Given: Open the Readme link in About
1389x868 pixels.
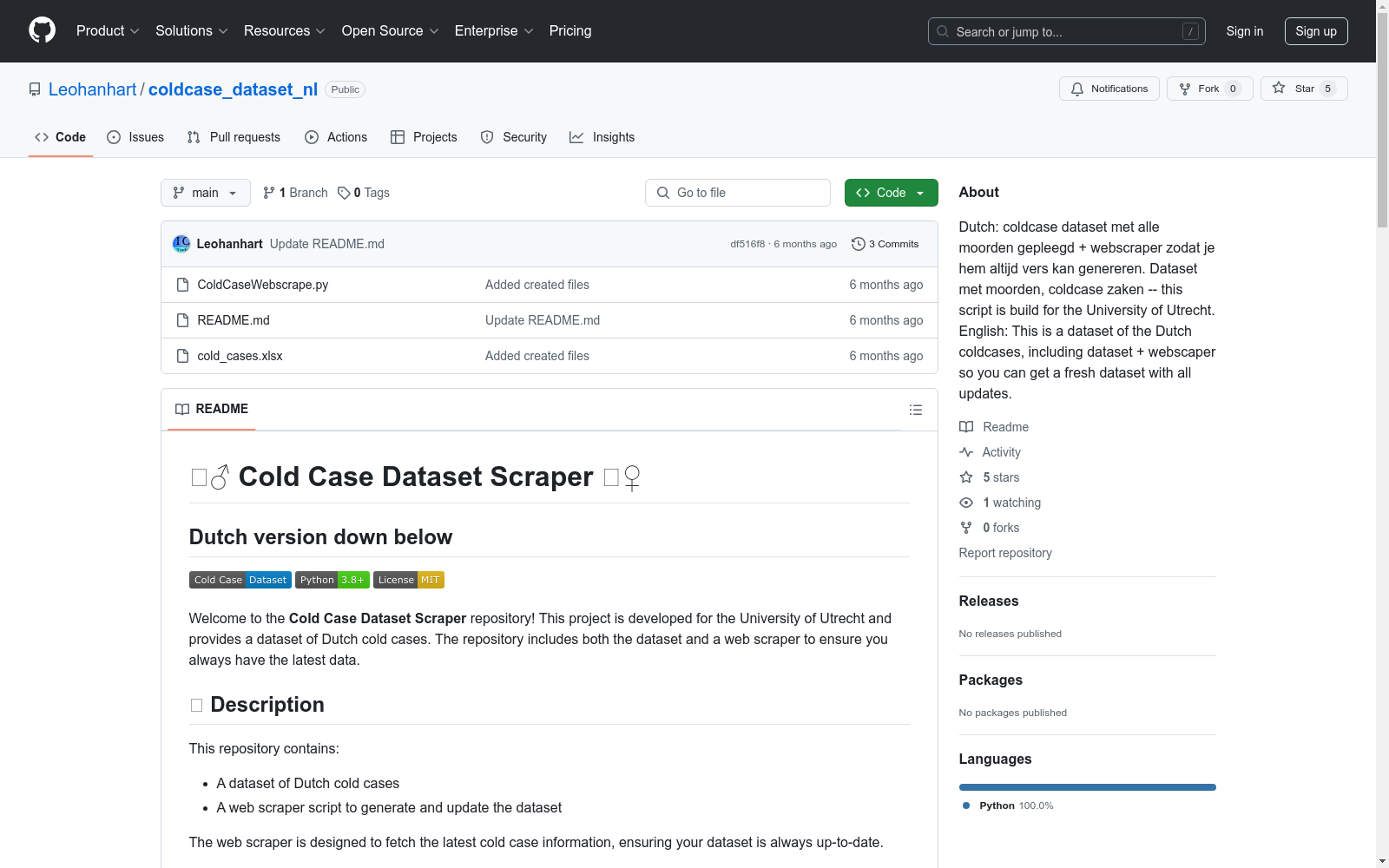Looking at the screenshot, I should click(x=994, y=427).
